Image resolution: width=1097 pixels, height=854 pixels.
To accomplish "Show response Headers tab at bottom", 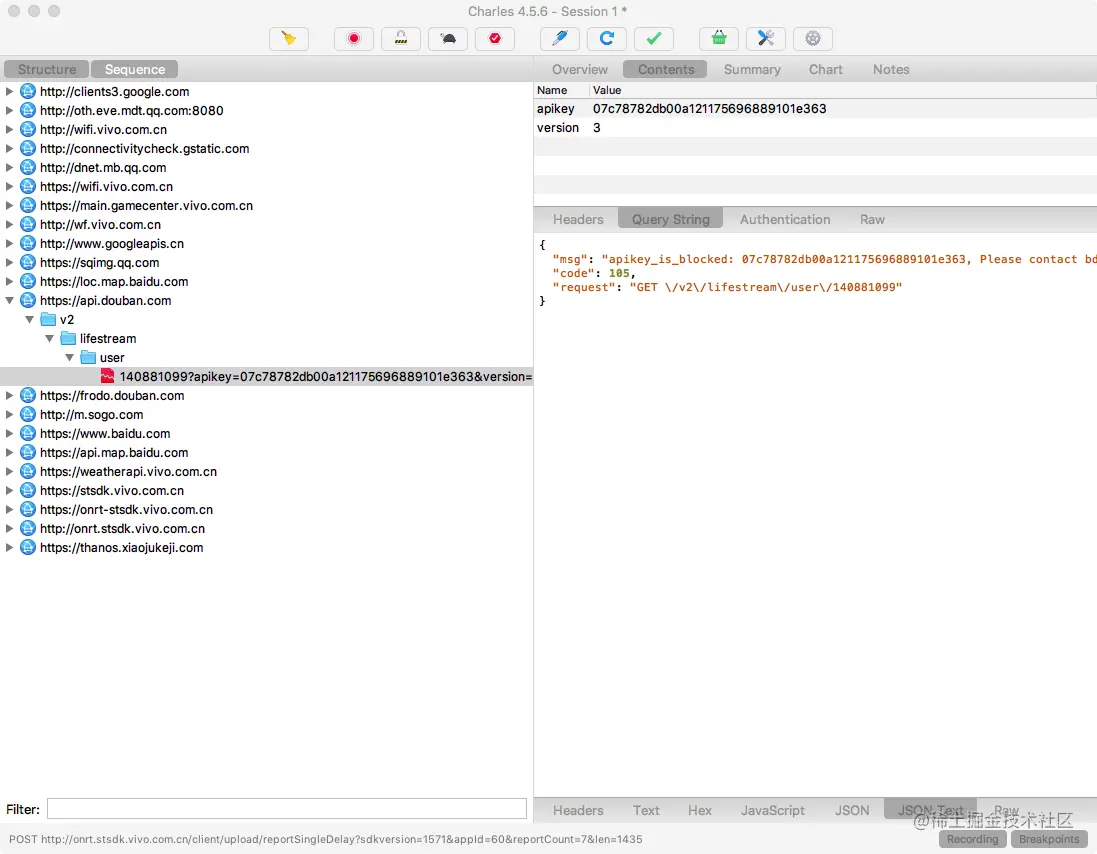I will [578, 810].
